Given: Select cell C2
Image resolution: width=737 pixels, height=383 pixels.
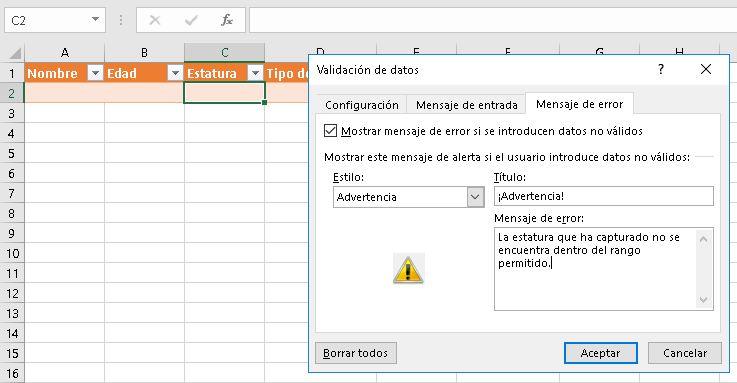Looking at the screenshot, I should [225, 93].
